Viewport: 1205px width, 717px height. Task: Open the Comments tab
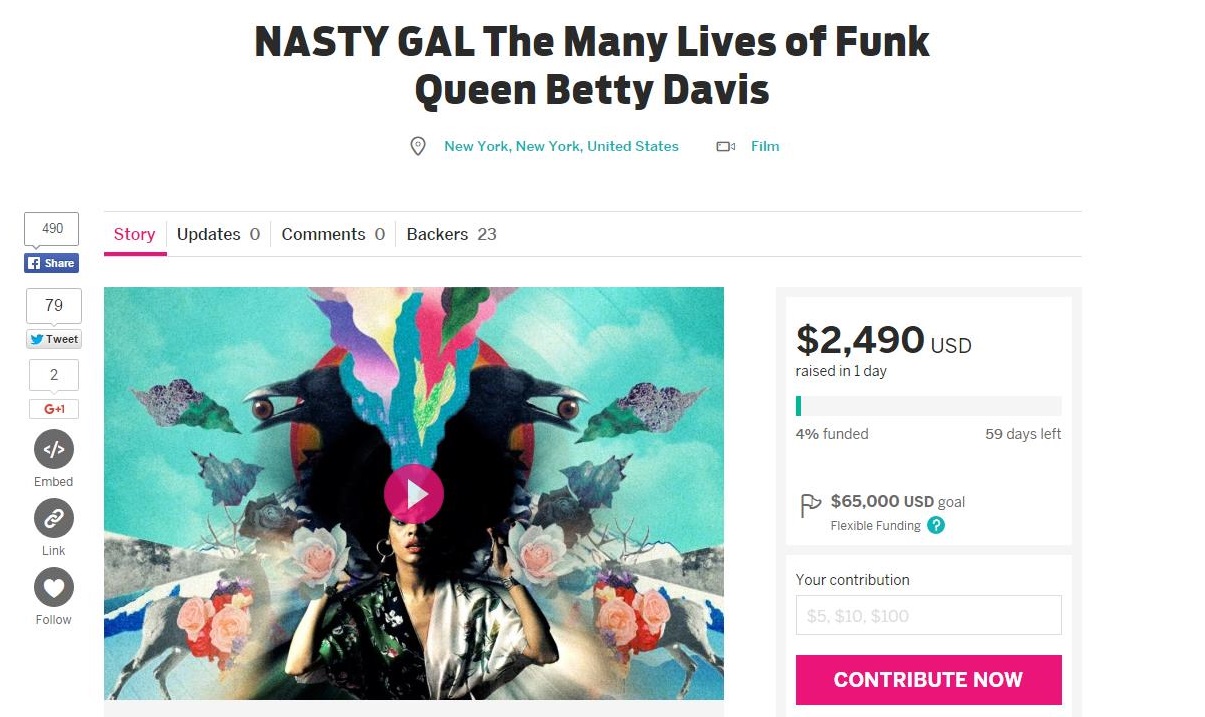pyautogui.click(x=333, y=234)
